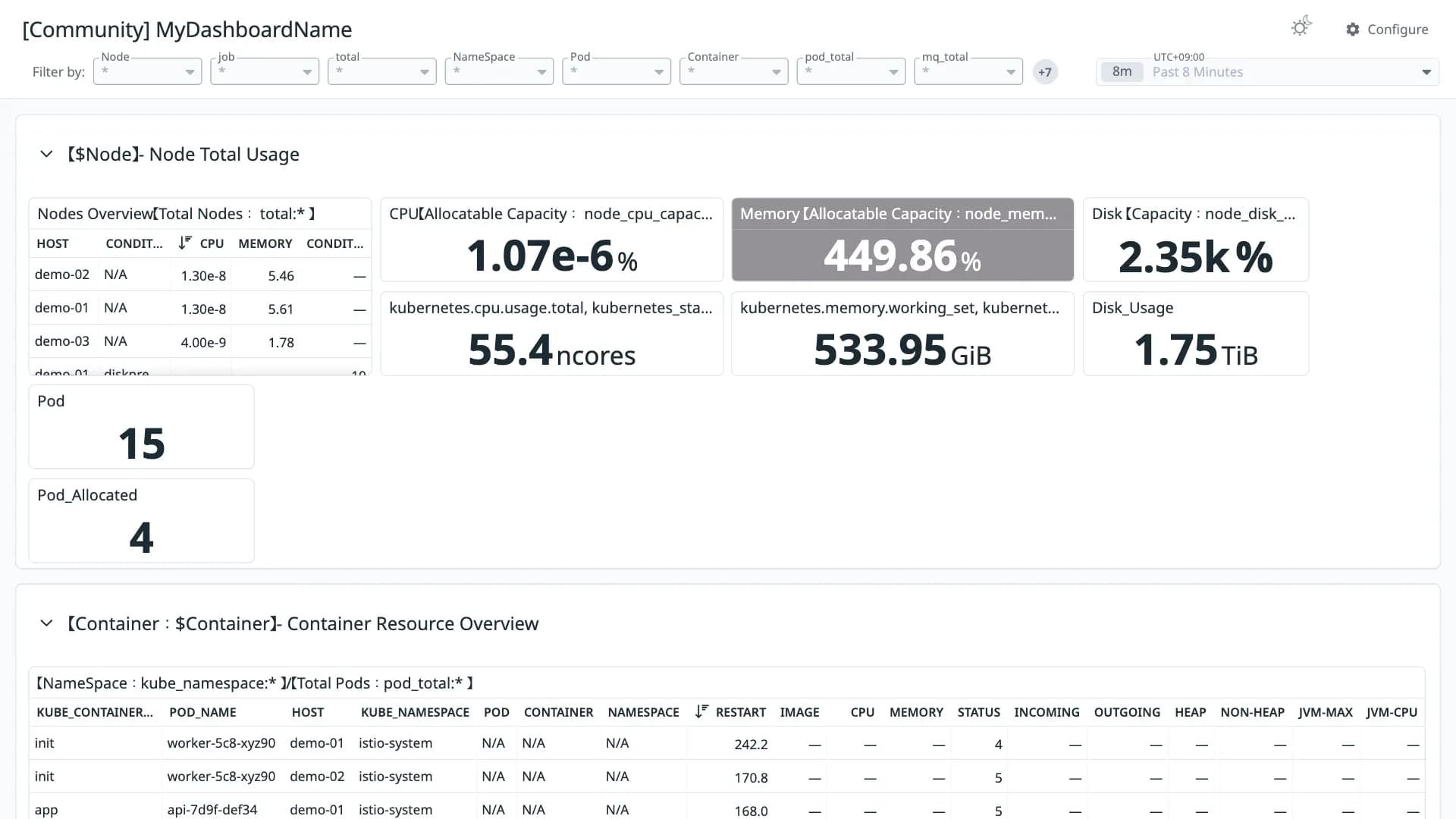Click the MEMORY column header in Nodes Overview

tap(265, 243)
